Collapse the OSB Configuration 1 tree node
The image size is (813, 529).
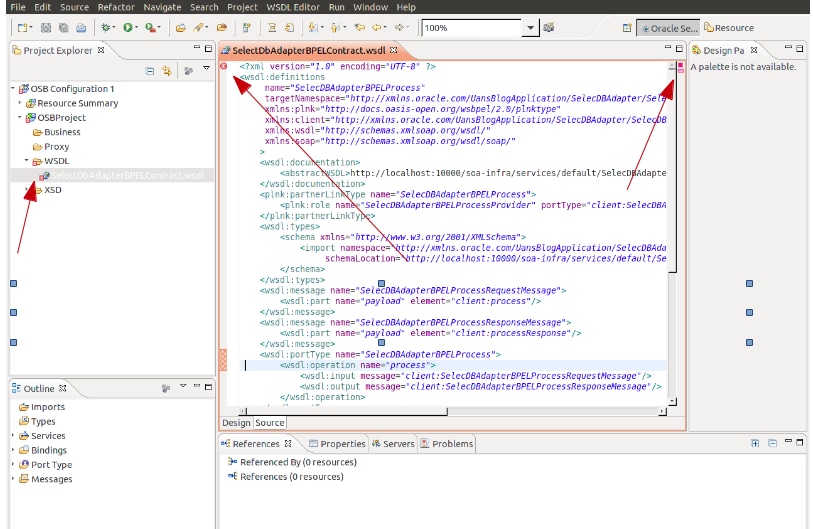tap(14, 89)
